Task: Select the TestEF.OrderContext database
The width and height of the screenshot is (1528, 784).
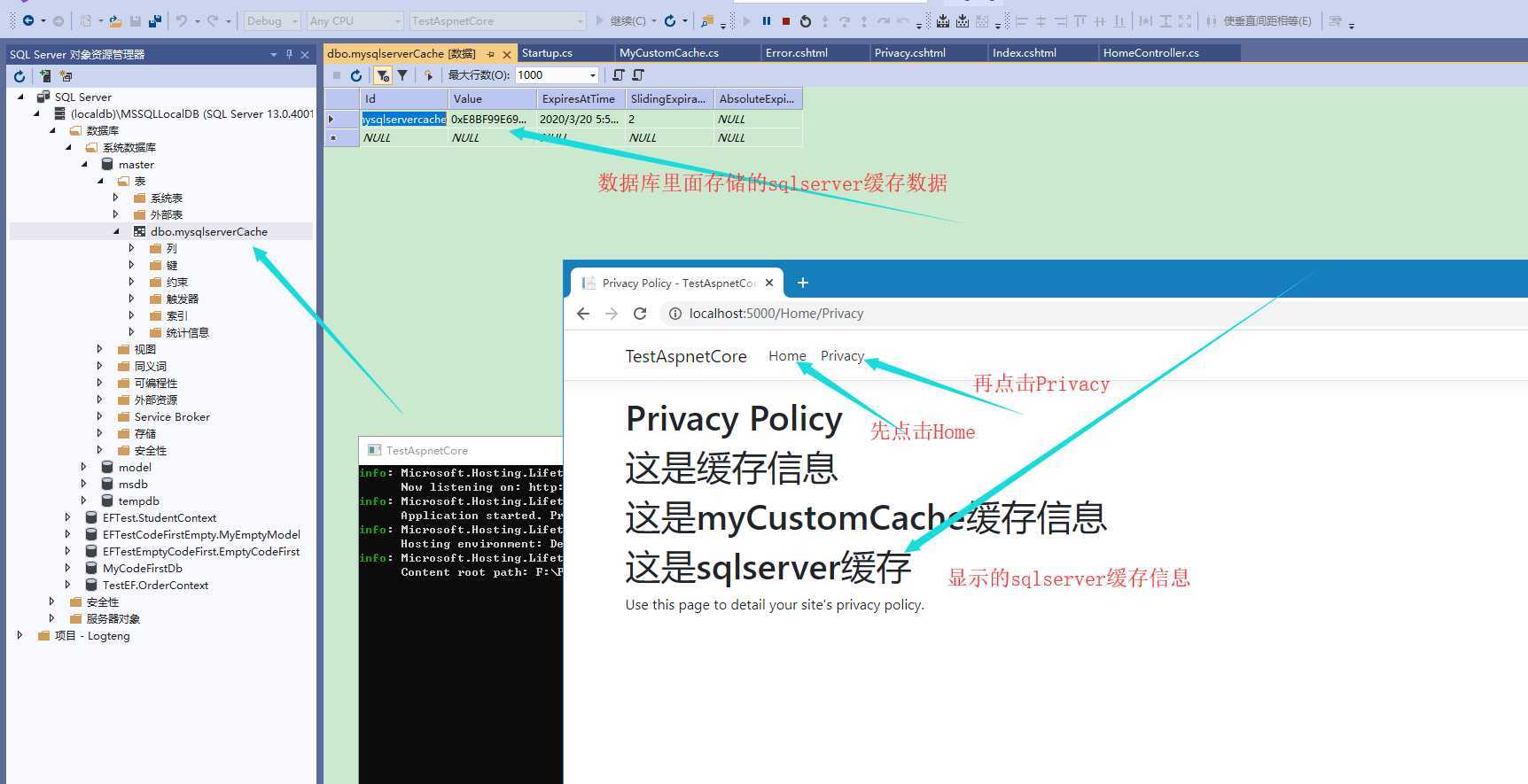Action: tap(155, 585)
